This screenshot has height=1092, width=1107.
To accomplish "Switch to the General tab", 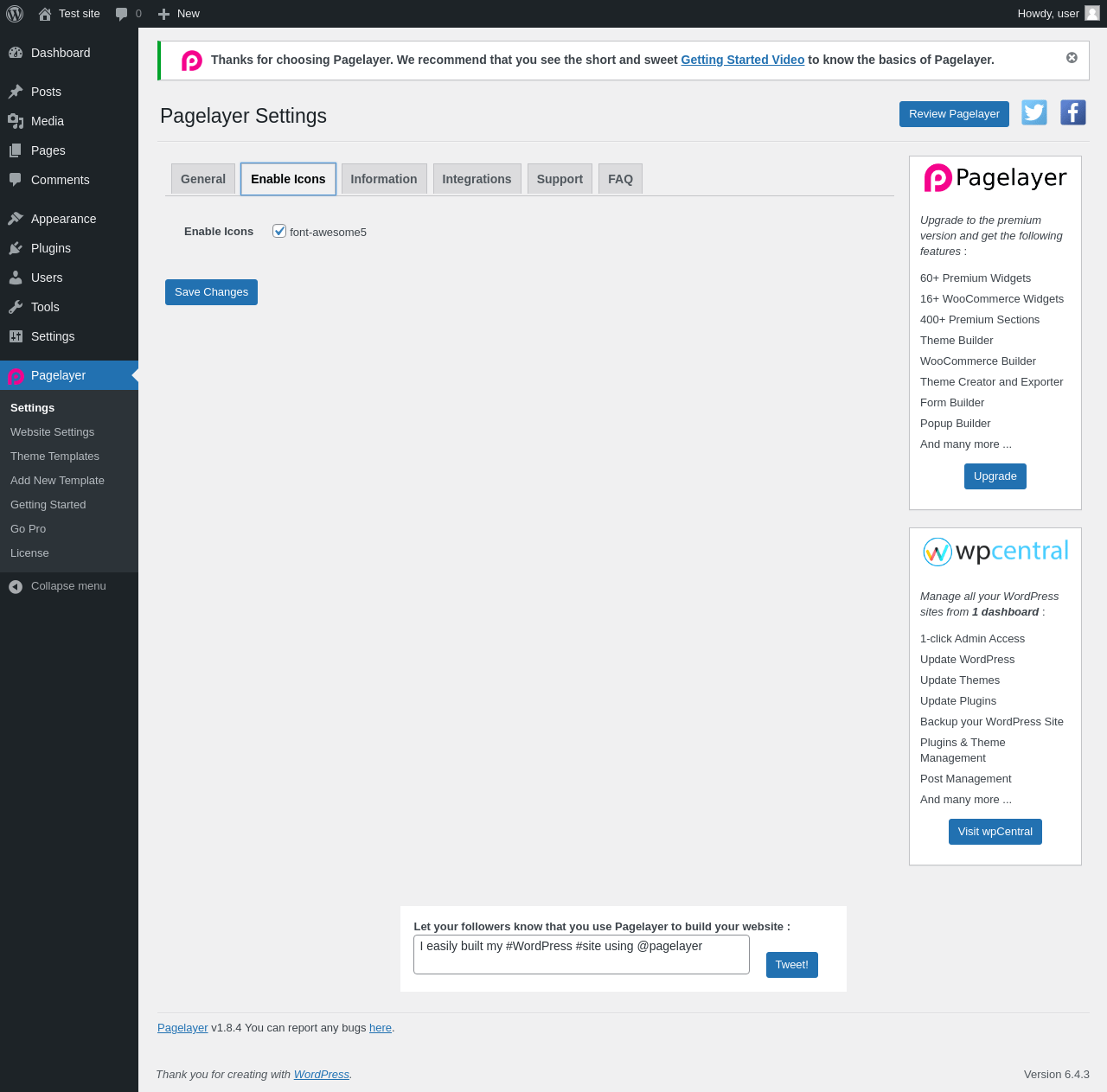I will pyautogui.click(x=203, y=179).
